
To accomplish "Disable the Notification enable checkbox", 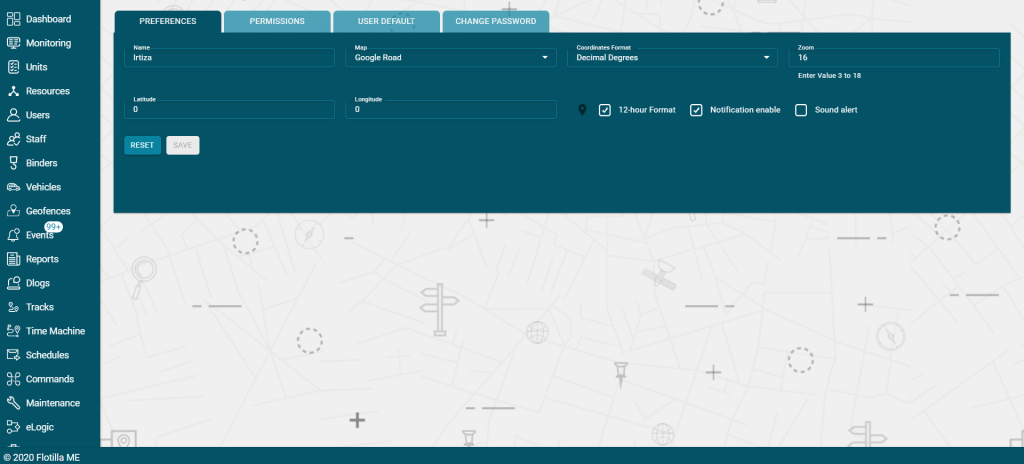I will (696, 110).
